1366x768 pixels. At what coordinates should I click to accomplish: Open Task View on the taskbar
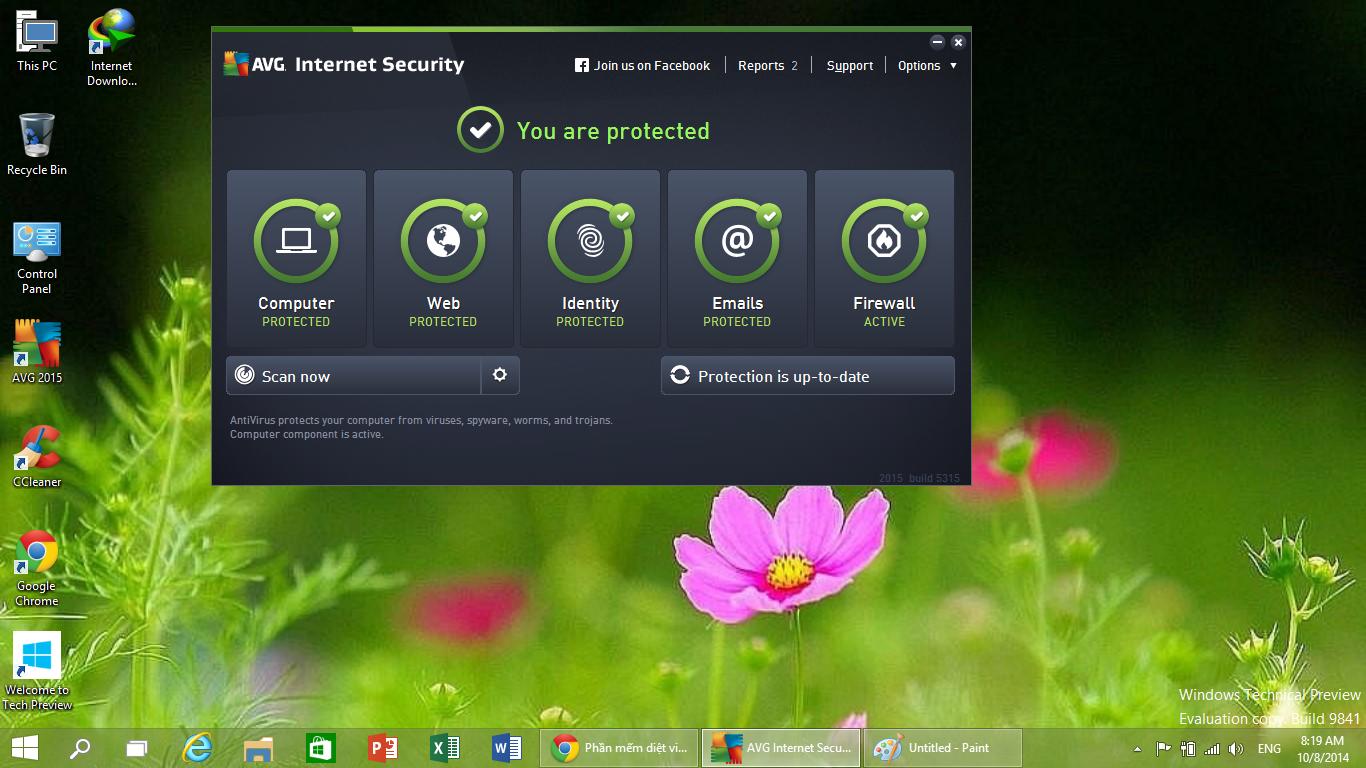click(x=137, y=748)
